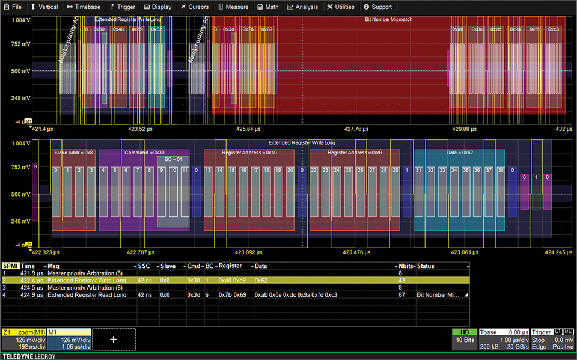Viewport: 577px width, 360px height.
Task: Open the Trigger menu
Action: click(x=123, y=7)
